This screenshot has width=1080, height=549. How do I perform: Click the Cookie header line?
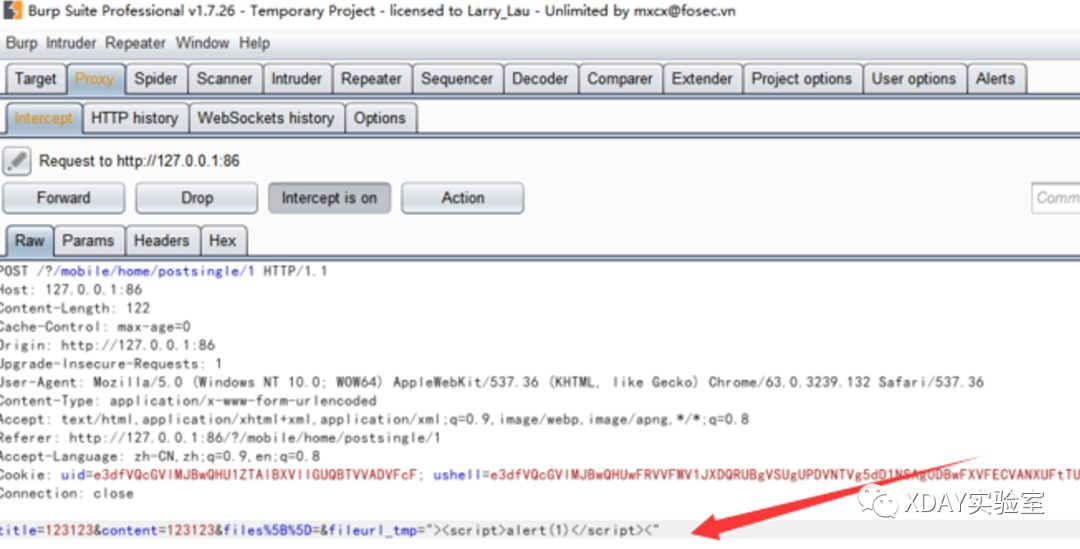pyautogui.click(x=540, y=475)
